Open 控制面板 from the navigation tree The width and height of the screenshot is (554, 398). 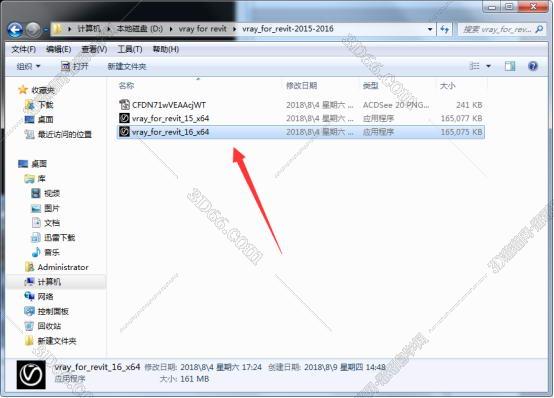point(53,311)
